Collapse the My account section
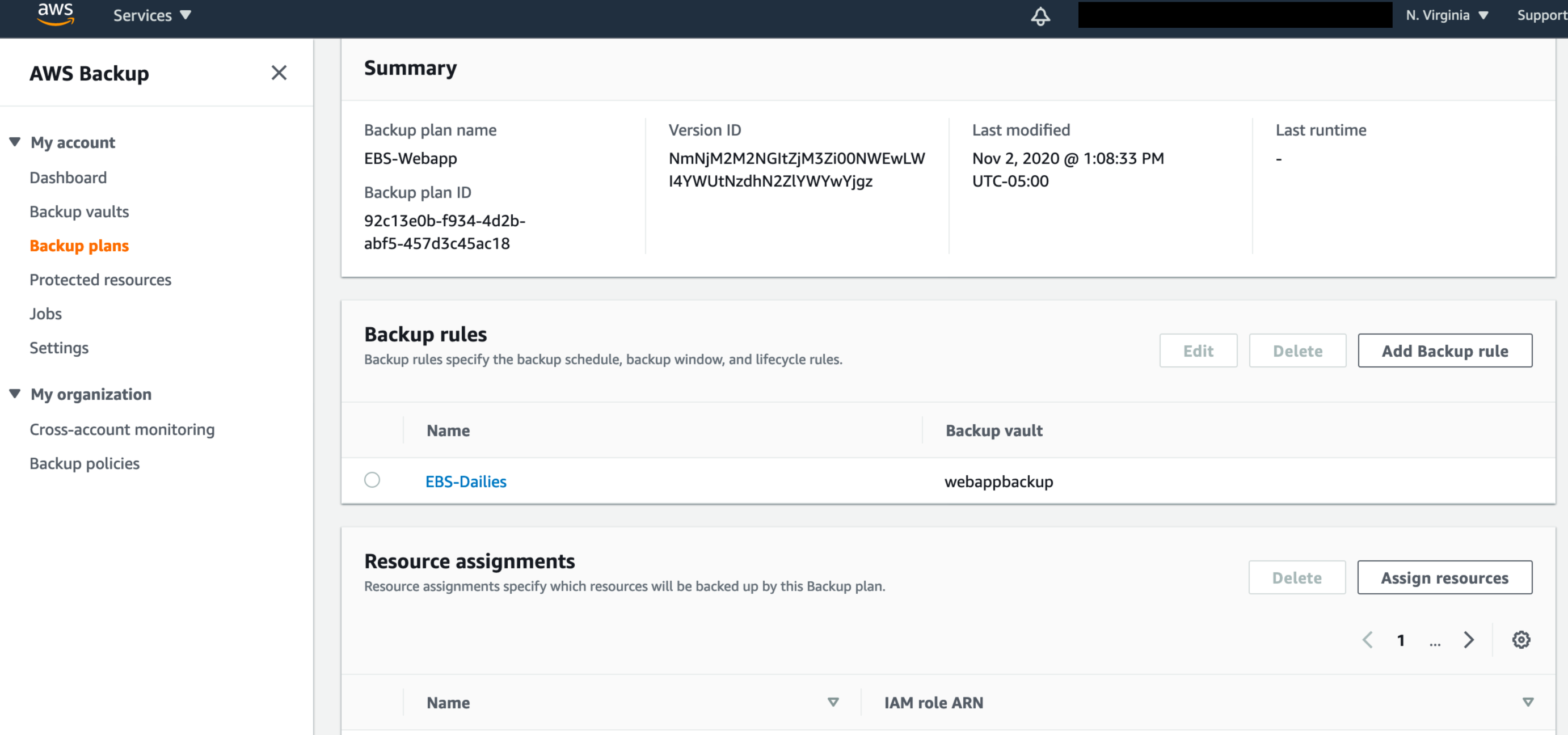Viewport: 1568px width, 735px height. coord(15,142)
